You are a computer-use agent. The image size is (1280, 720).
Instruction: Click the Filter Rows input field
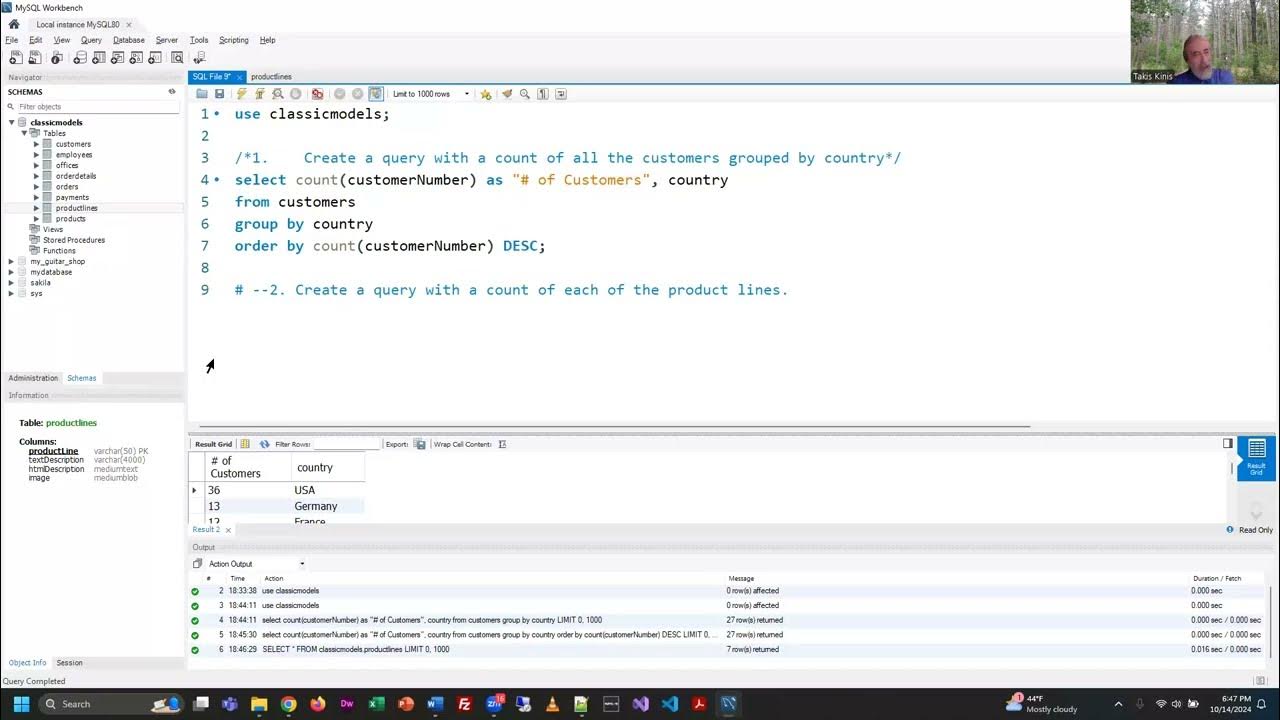[346, 444]
